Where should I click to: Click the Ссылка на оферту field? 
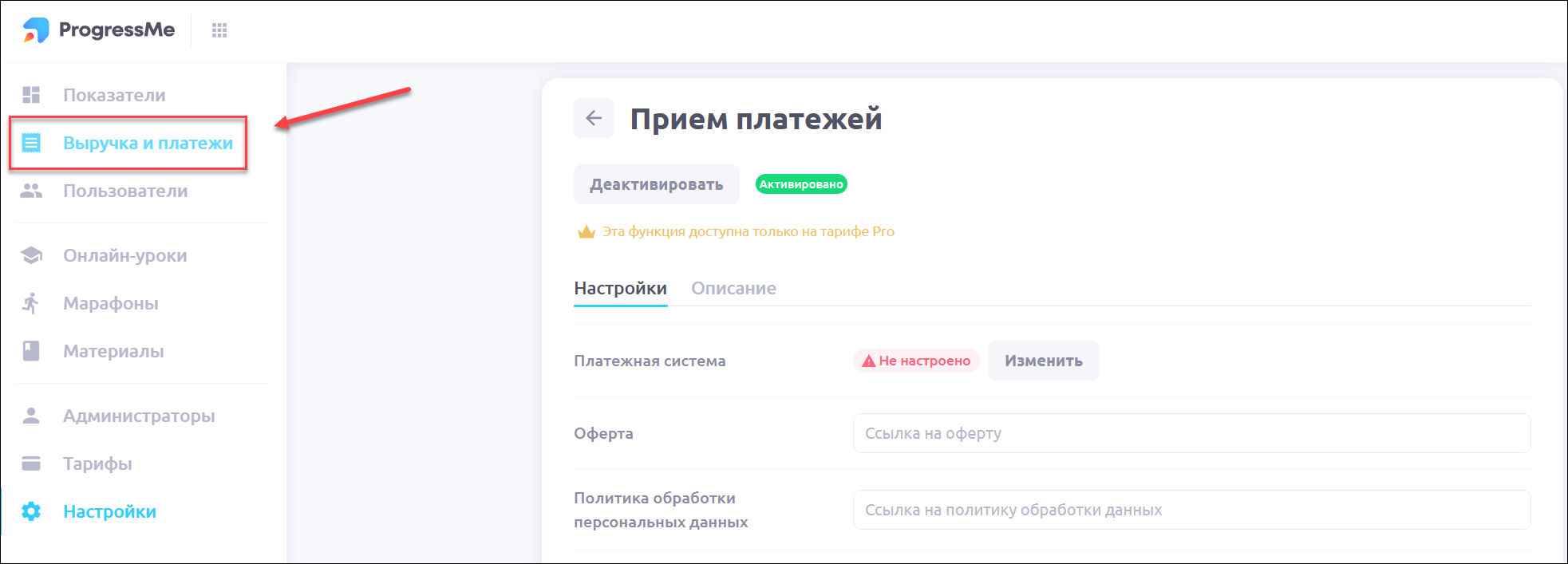pyautogui.click(x=1191, y=433)
